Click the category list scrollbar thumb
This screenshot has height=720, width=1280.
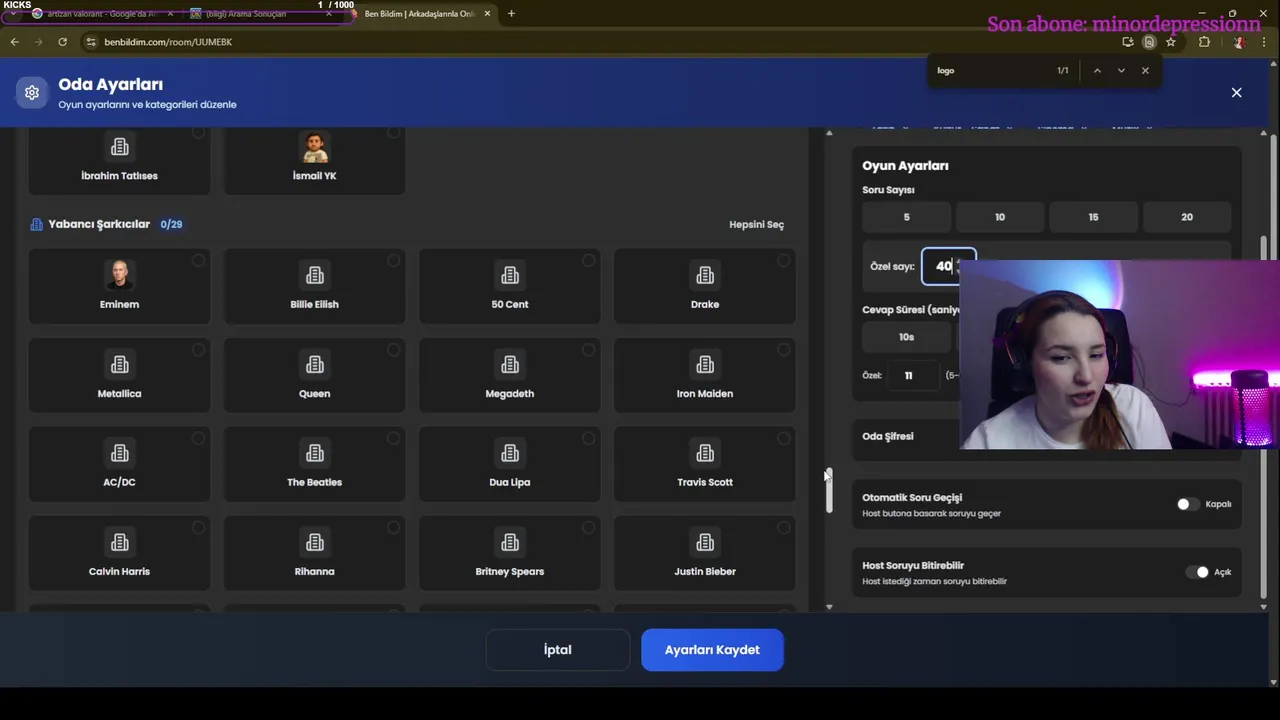pyautogui.click(x=829, y=491)
